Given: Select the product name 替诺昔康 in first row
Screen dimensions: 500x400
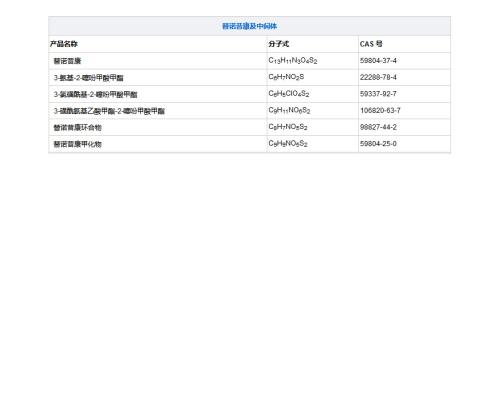Looking at the screenshot, I should [67, 61].
